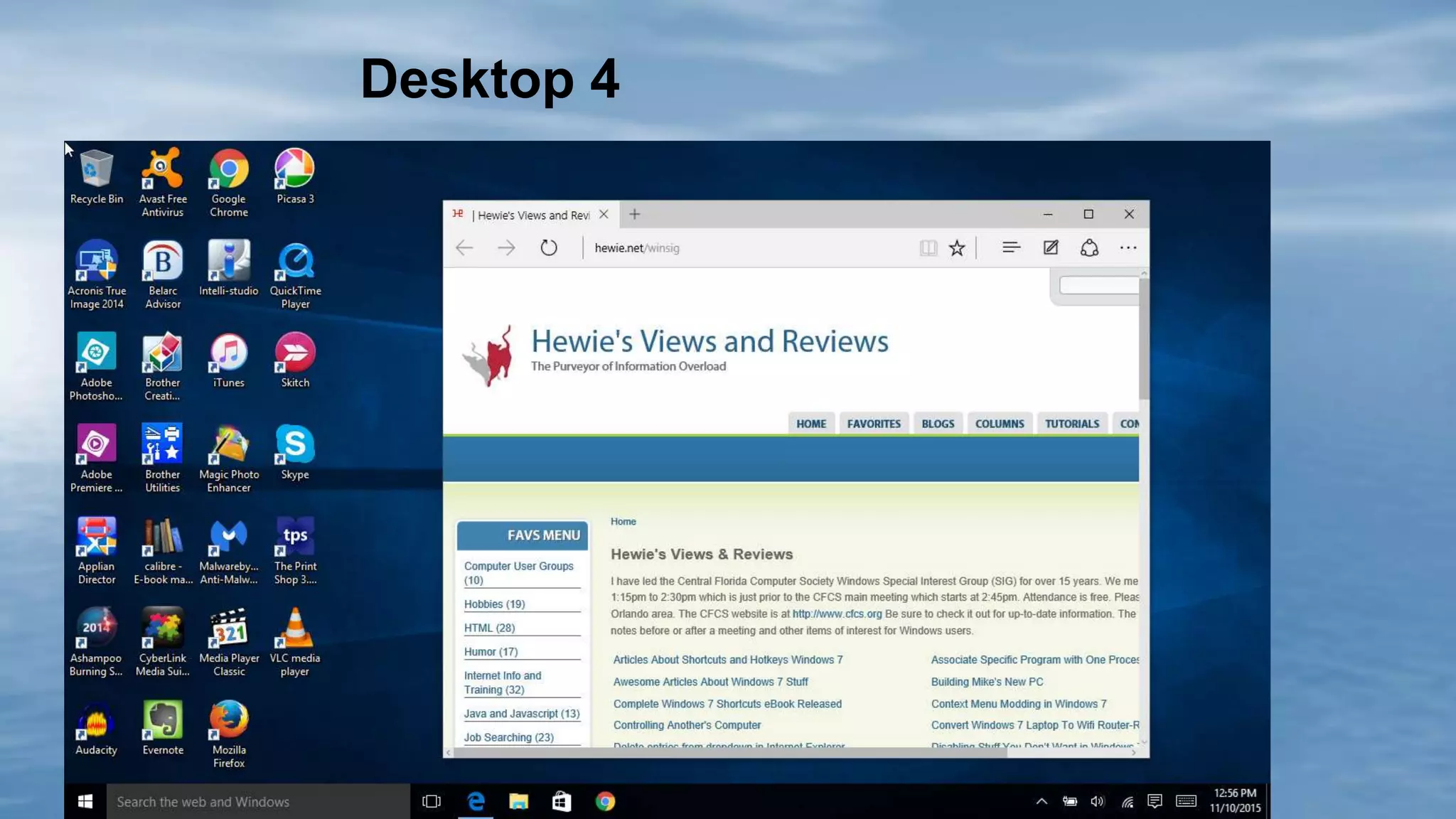Screen dimensions: 1456x819
Task: Add page to favorites with star icon
Action: point(957,247)
